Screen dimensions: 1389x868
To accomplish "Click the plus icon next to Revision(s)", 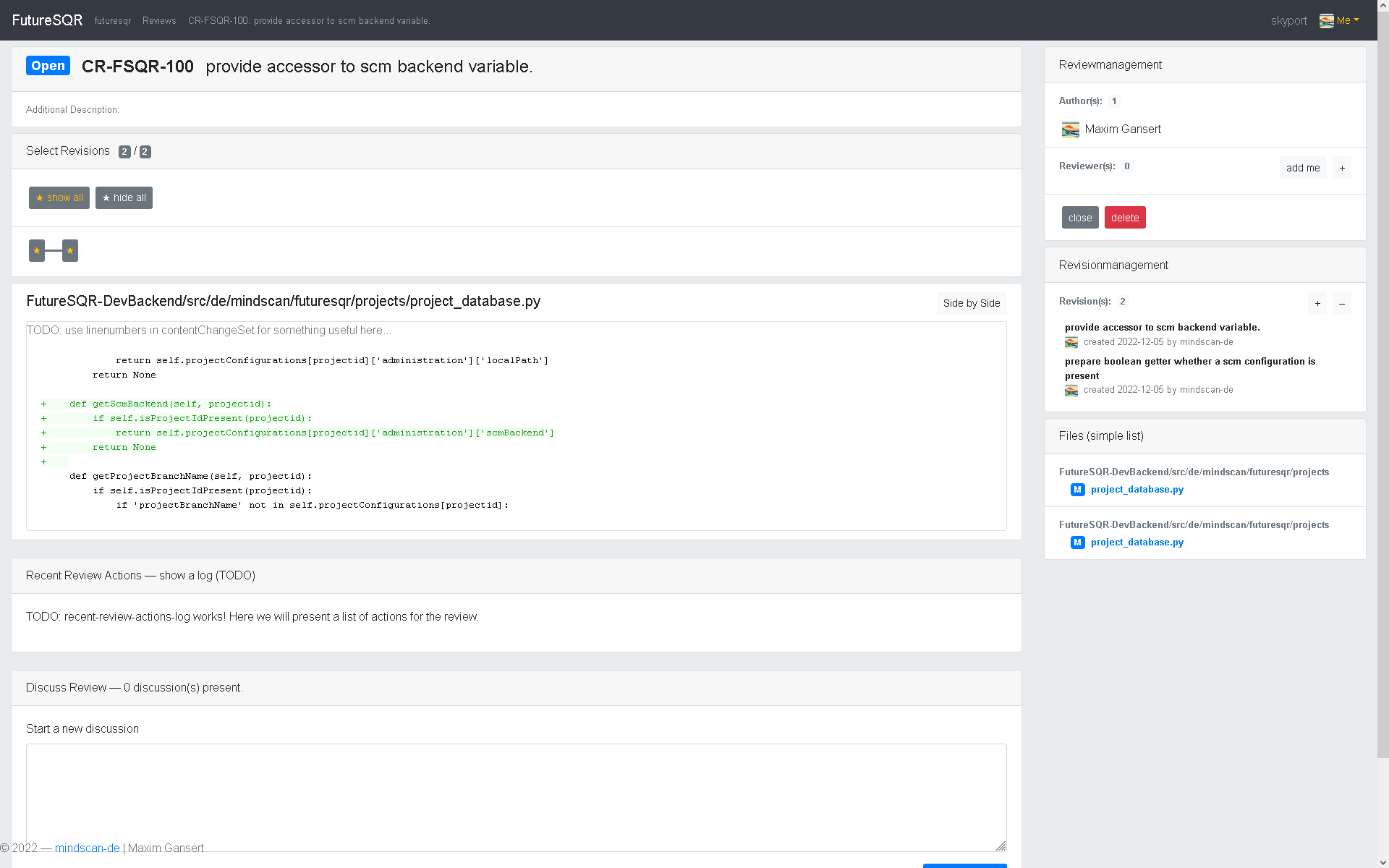I will pyautogui.click(x=1317, y=303).
